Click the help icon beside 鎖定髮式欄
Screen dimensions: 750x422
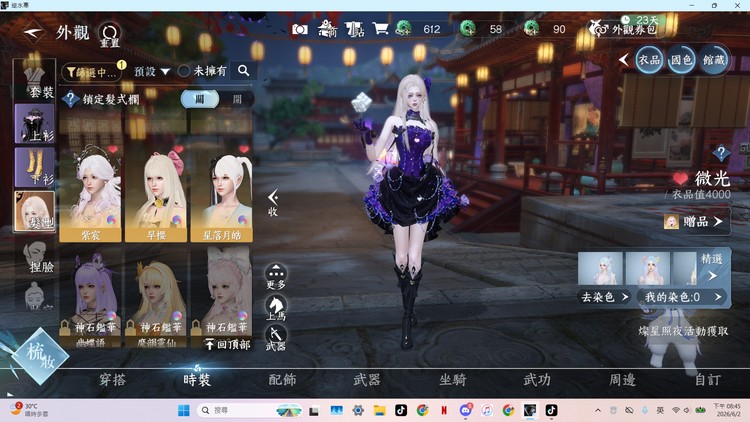coord(70,99)
